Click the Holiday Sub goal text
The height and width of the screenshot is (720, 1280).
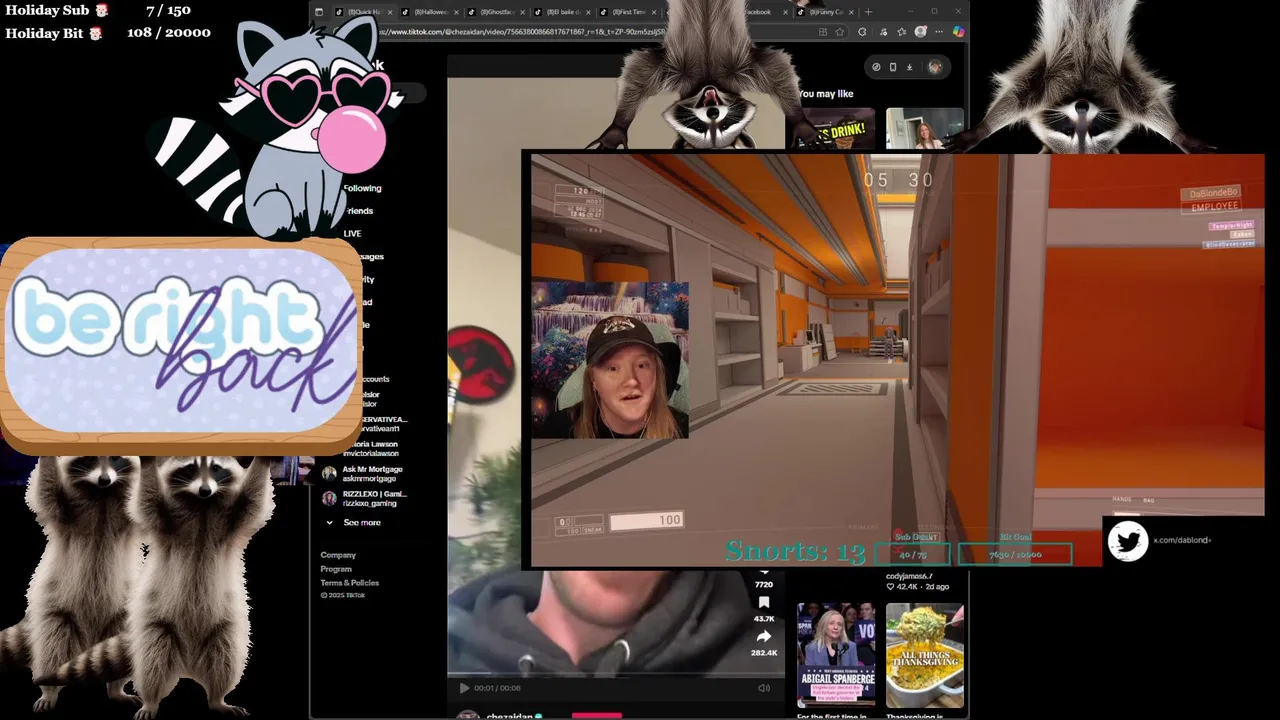[x=98, y=10]
